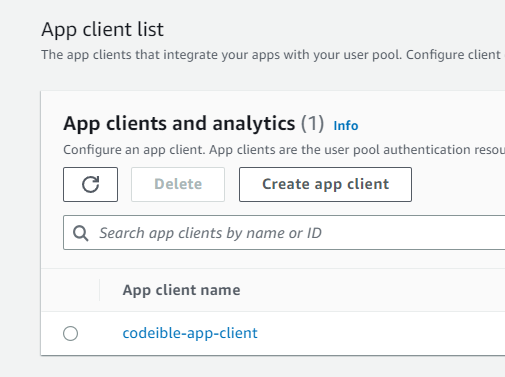Click the Delete button

click(x=178, y=184)
